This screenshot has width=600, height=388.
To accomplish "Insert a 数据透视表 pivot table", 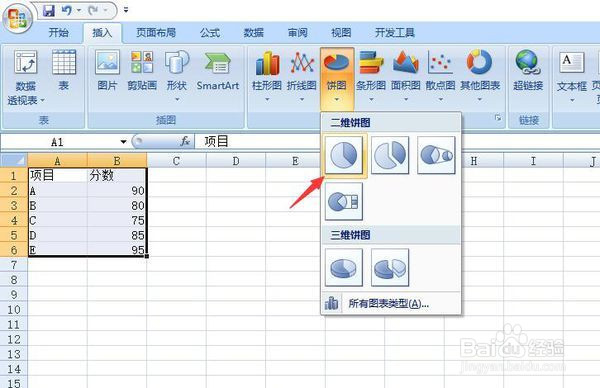I will point(26,77).
